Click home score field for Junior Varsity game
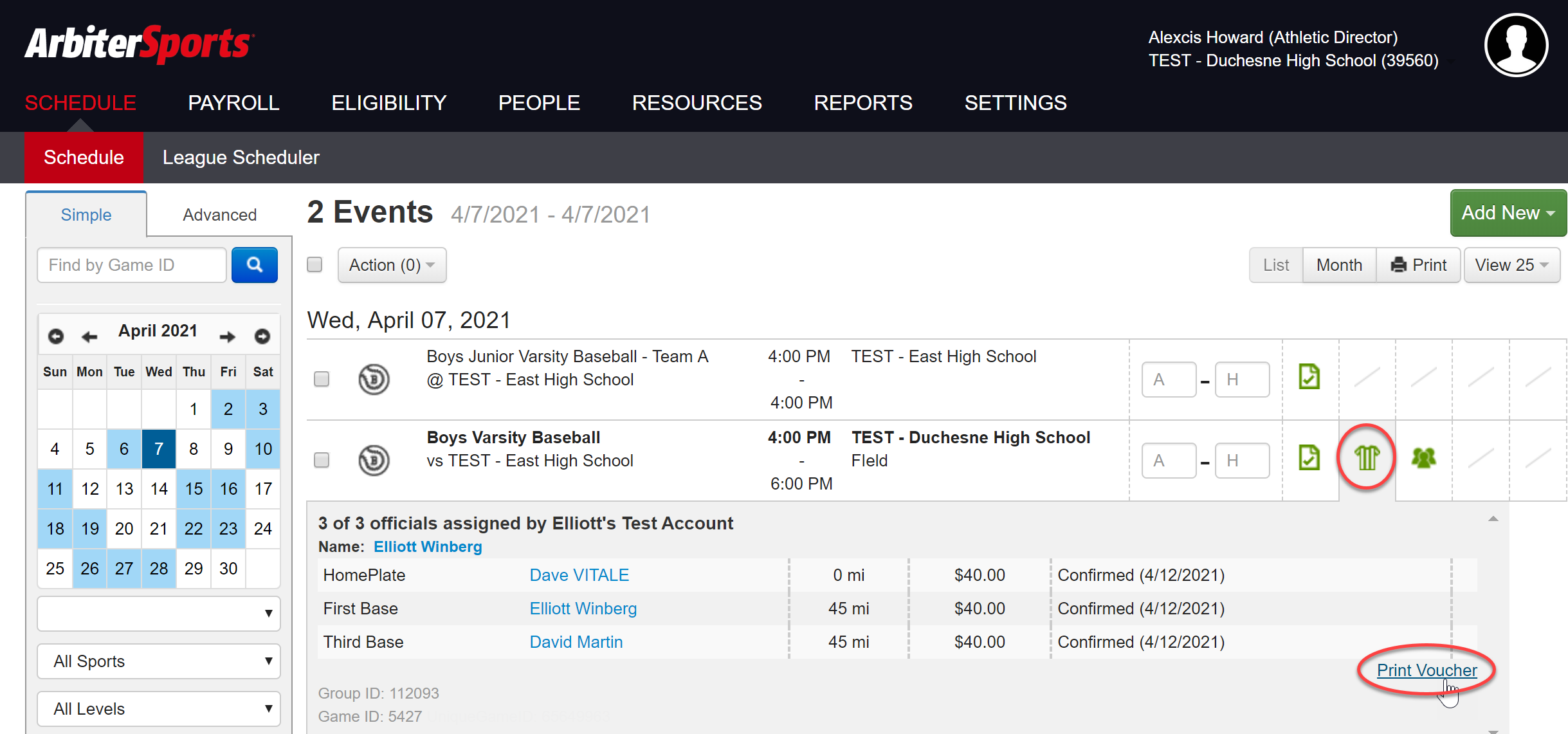This screenshot has height=734, width=1568. 1242,380
